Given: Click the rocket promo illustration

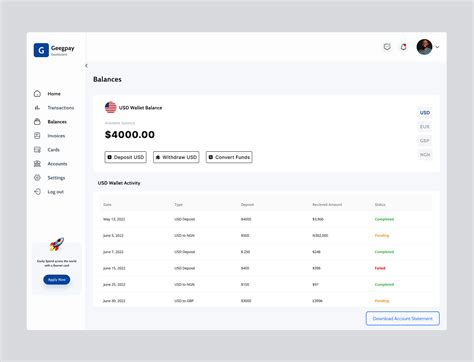Looking at the screenshot, I should click(x=57, y=244).
